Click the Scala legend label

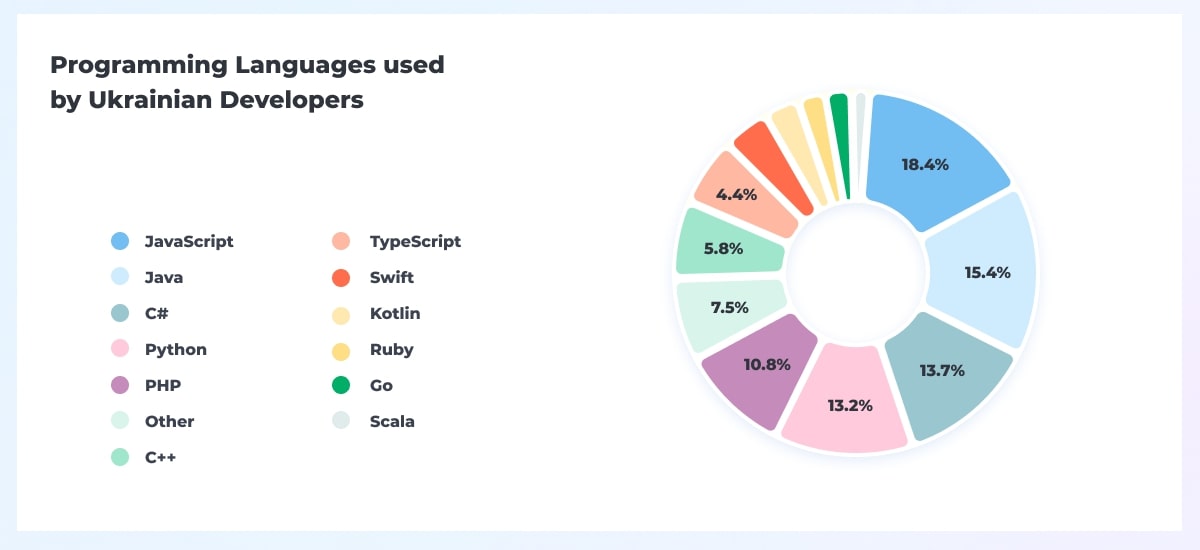392,421
